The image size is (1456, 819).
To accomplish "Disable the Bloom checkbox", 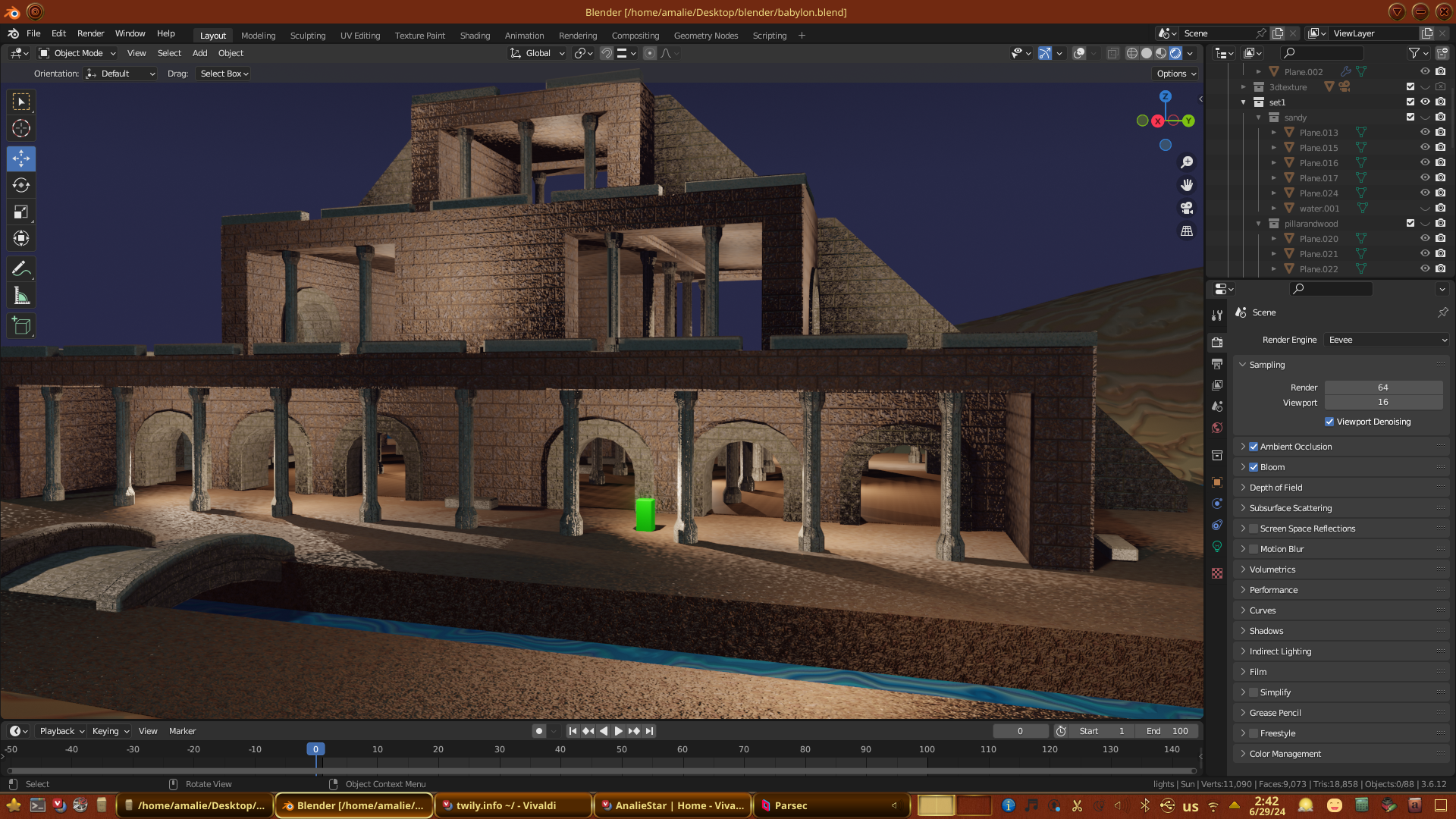I will pos(1254,467).
